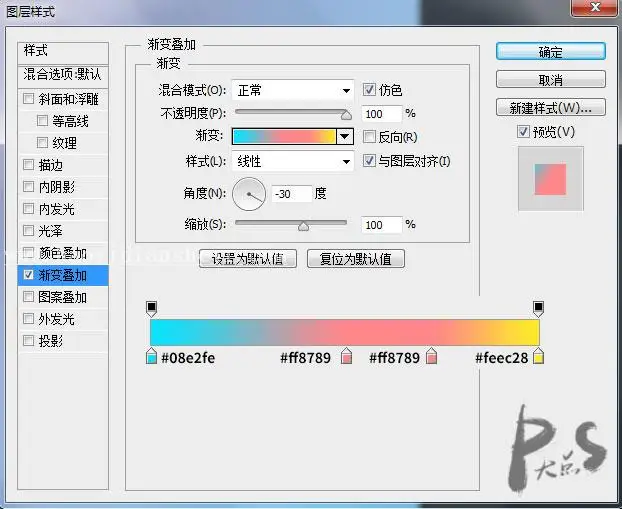Viewport: 622px width, 509px height.
Task: Click the style preview thumbnail
Action: click(x=551, y=179)
